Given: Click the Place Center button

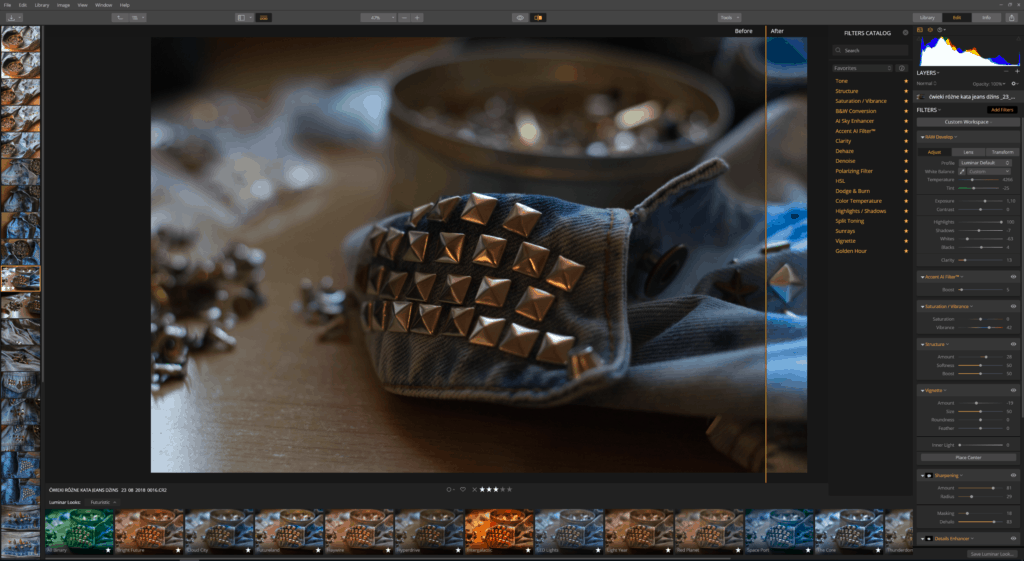Looking at the screenshot, I should coord(966,457).
